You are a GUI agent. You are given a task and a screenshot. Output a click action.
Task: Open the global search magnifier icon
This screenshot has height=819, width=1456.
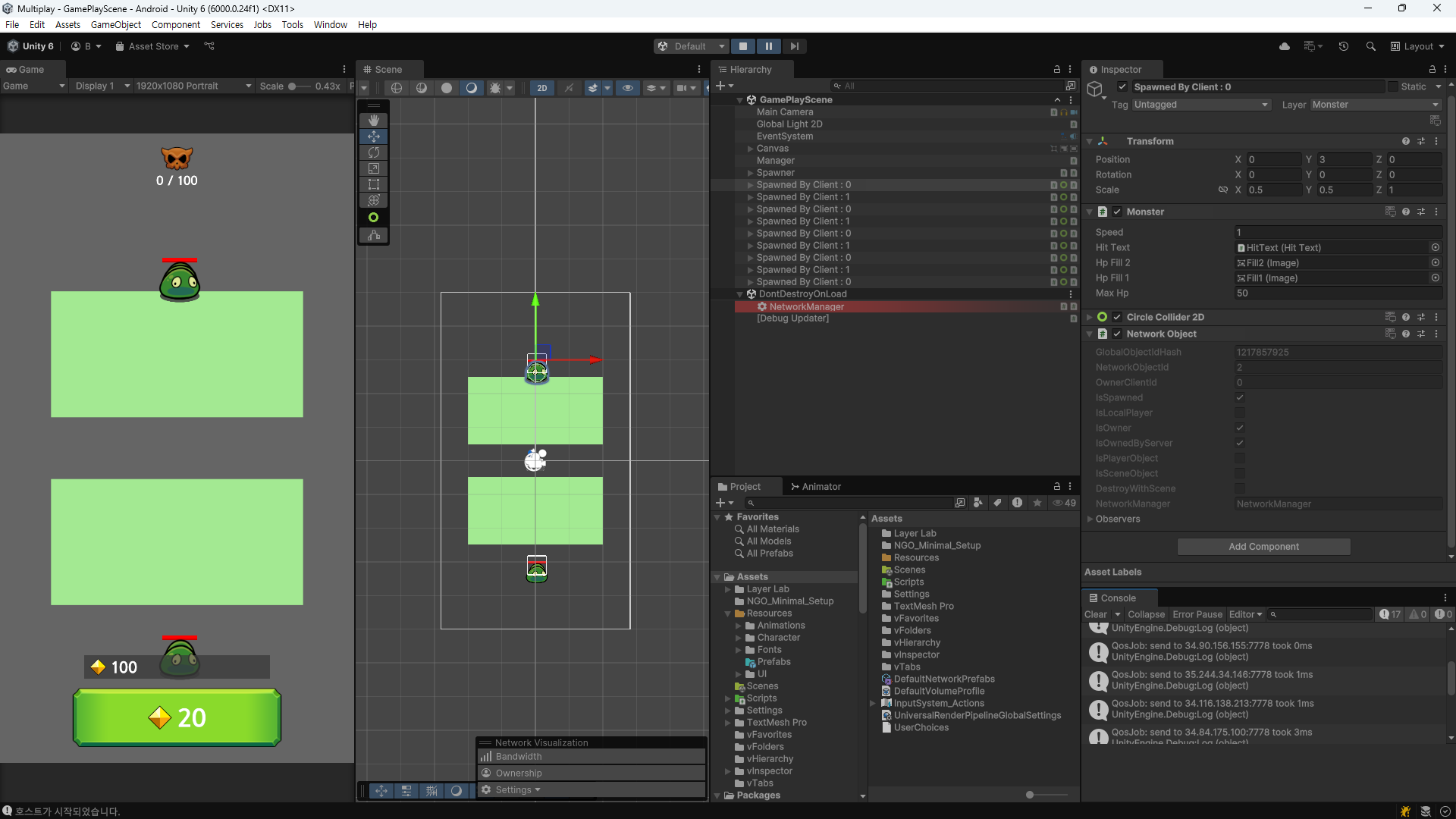(x=1371, y=46)
